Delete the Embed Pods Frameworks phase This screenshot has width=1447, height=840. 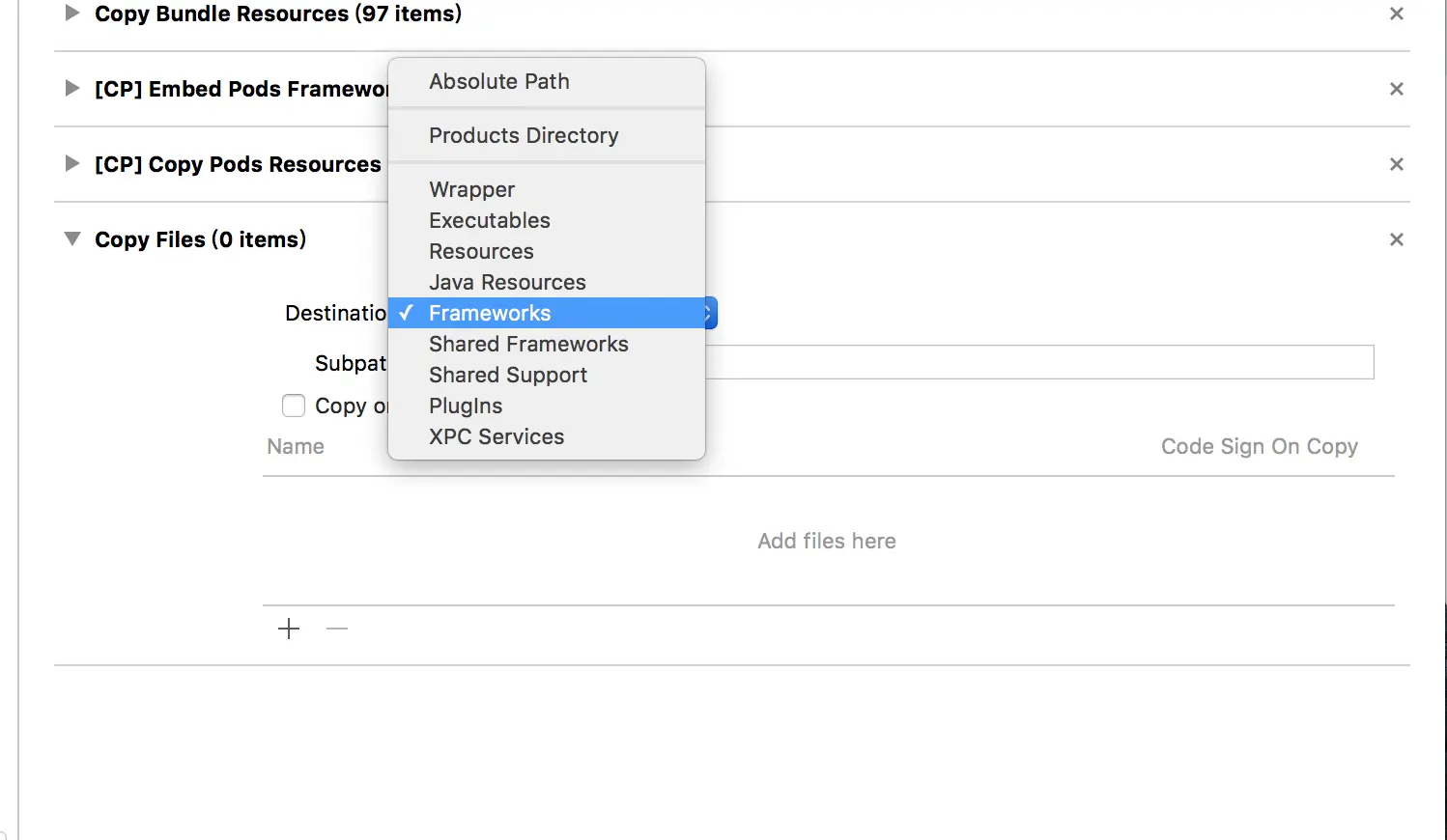(x=1396, y=89)
